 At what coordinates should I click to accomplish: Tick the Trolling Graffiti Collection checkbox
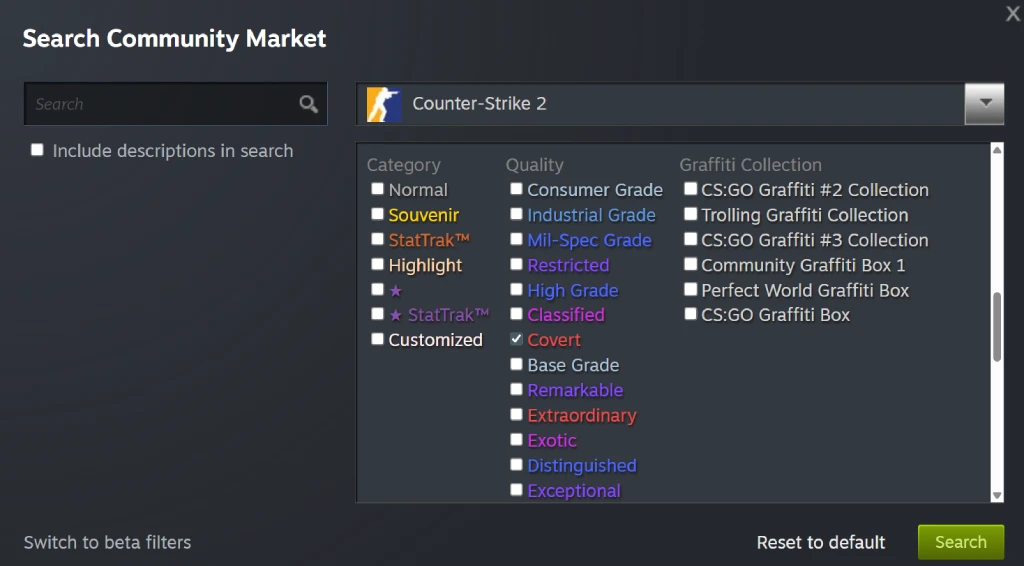(x=690, y=214)
